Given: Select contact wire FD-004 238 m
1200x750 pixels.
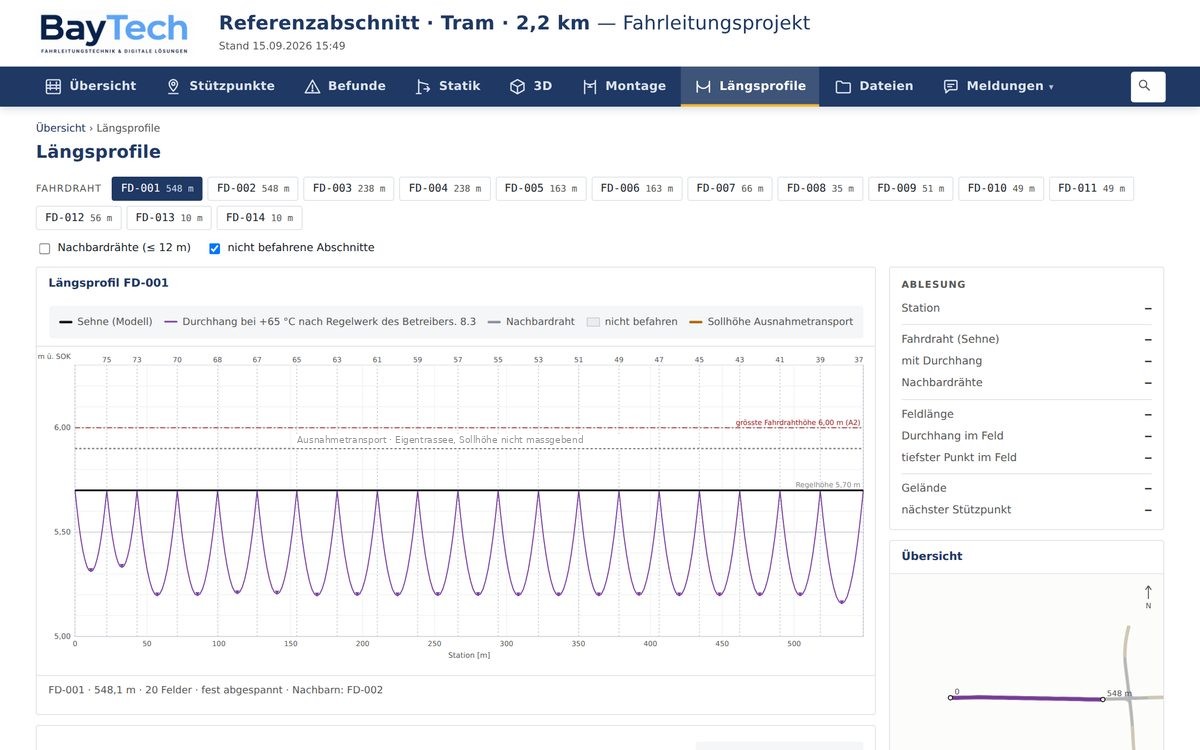Looking at the screenshot, I should (x=445, y=188).
